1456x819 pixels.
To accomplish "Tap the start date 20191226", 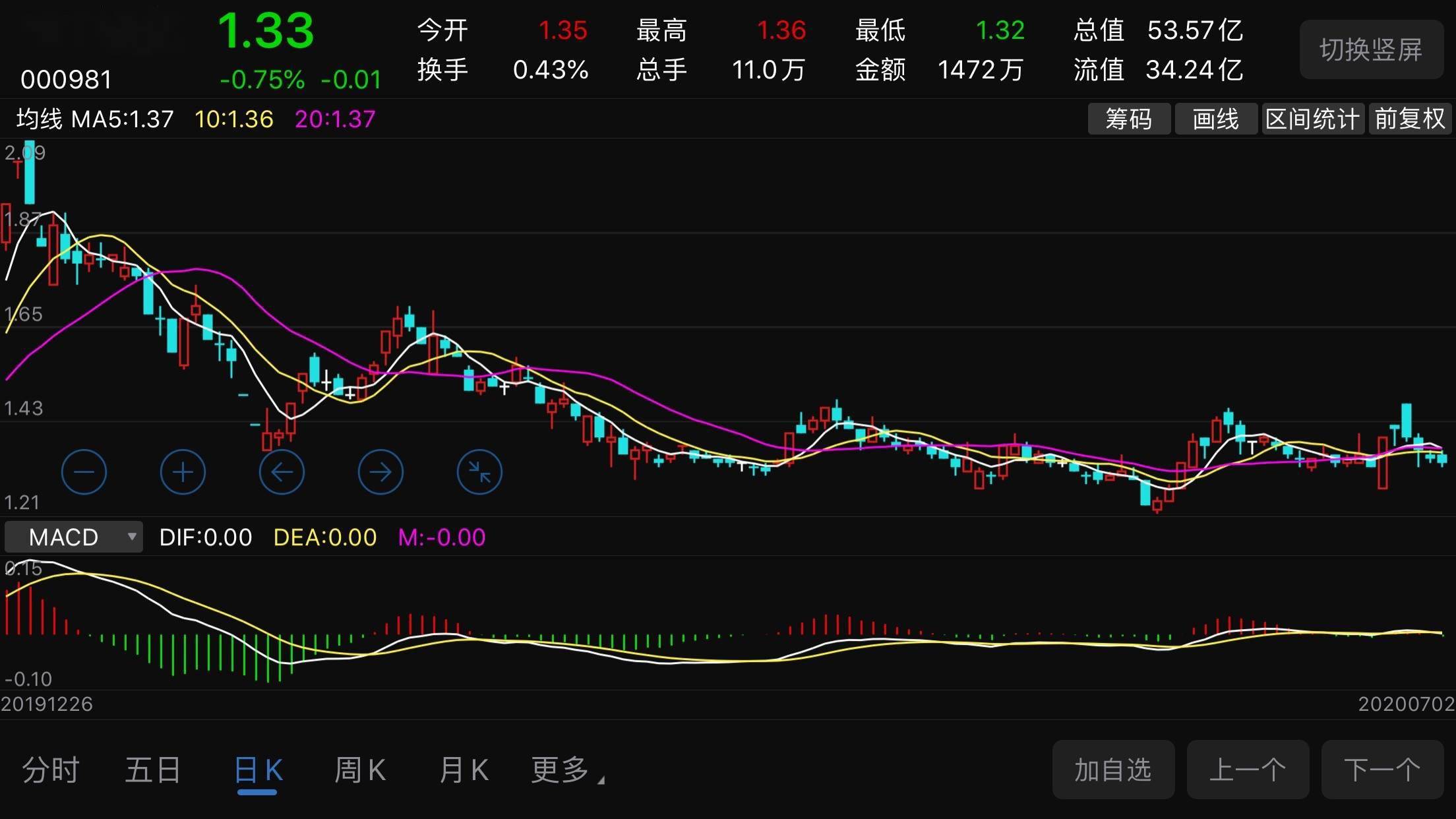I will click(x=47, y=704).
